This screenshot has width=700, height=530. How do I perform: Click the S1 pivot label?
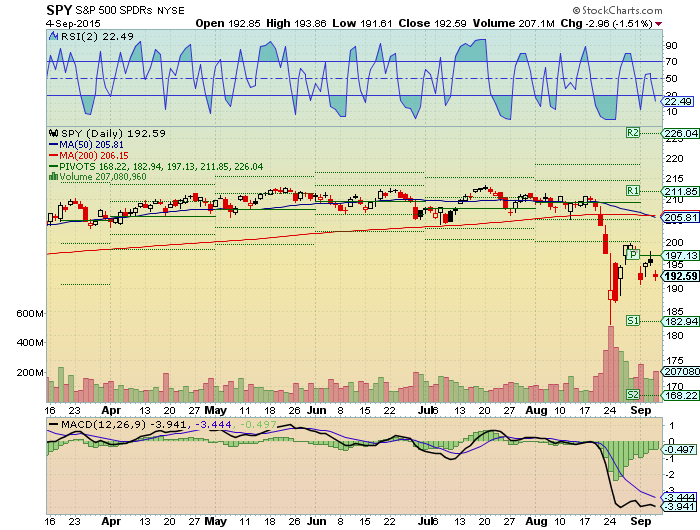[x=633, y=321]
